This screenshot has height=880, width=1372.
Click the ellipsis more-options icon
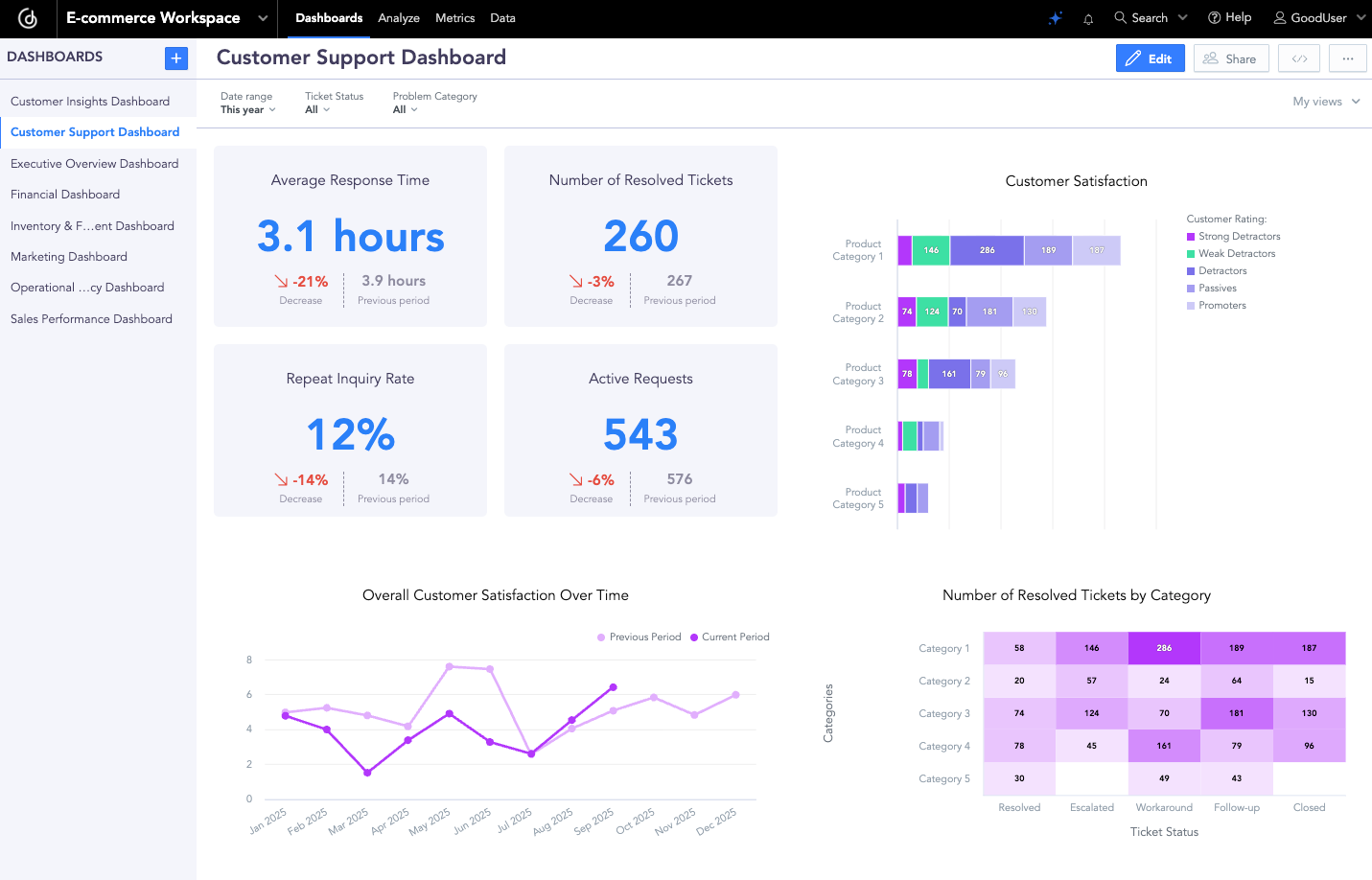coord(1348,58)
